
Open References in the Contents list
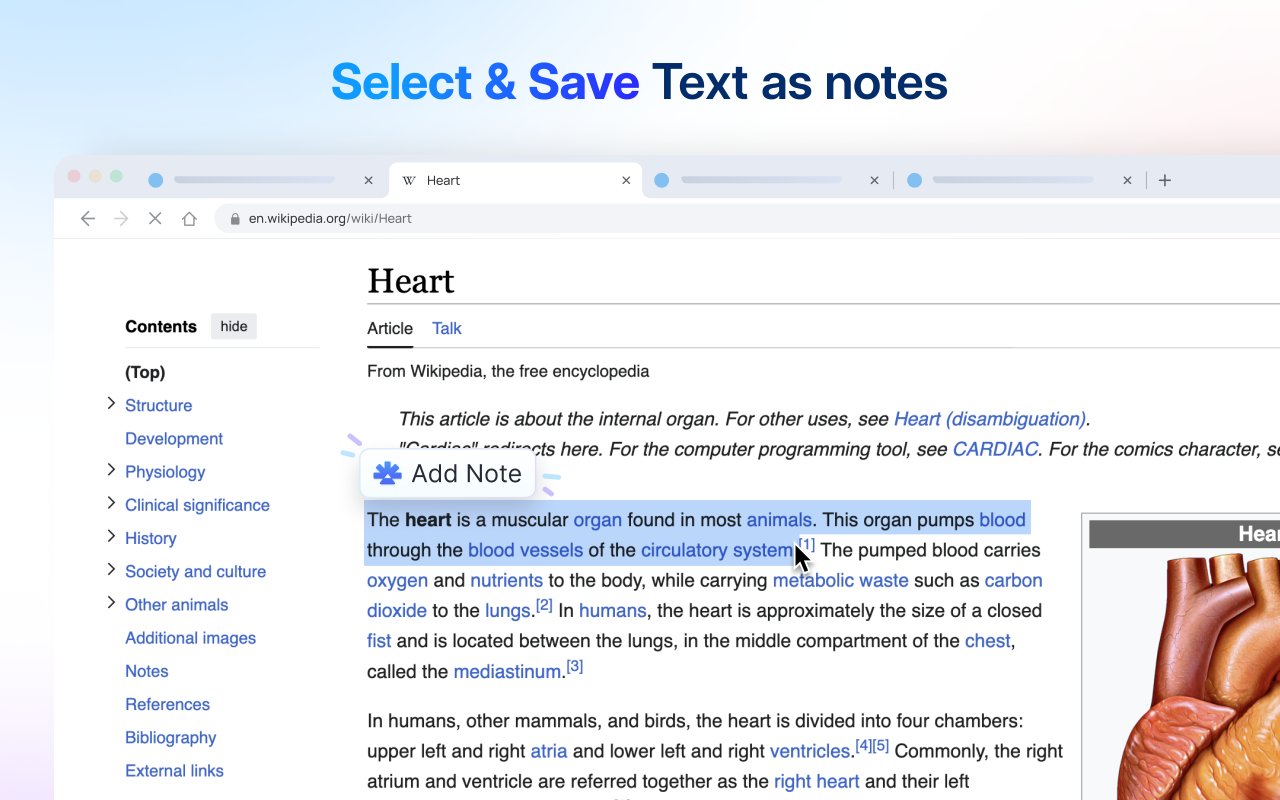[167, 704]
